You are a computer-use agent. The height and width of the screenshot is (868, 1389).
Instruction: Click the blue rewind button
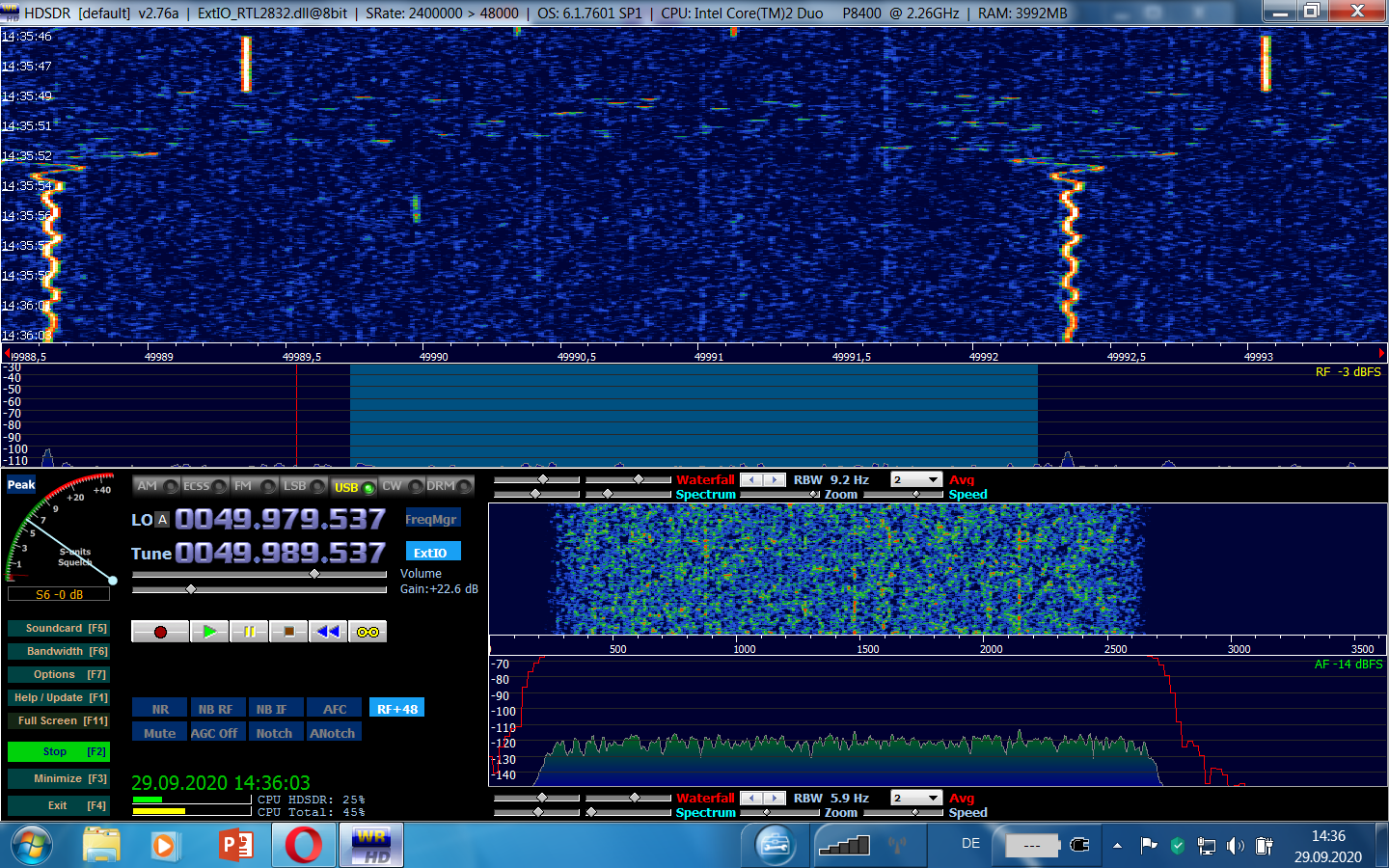(x=328, y=632)
